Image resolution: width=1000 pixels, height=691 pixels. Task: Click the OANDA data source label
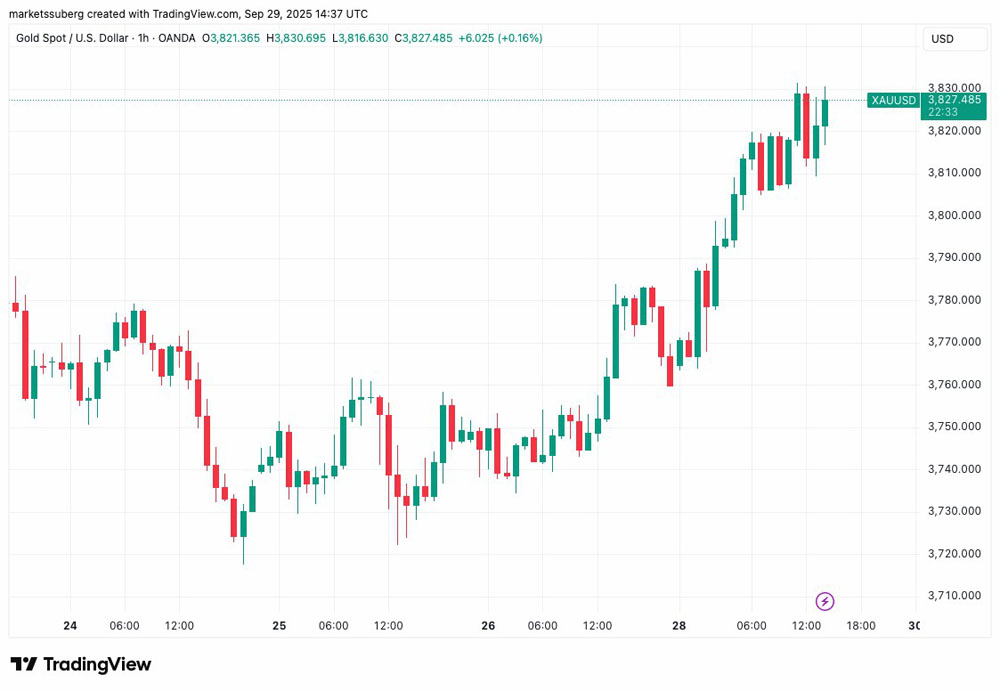pos(177,38)
